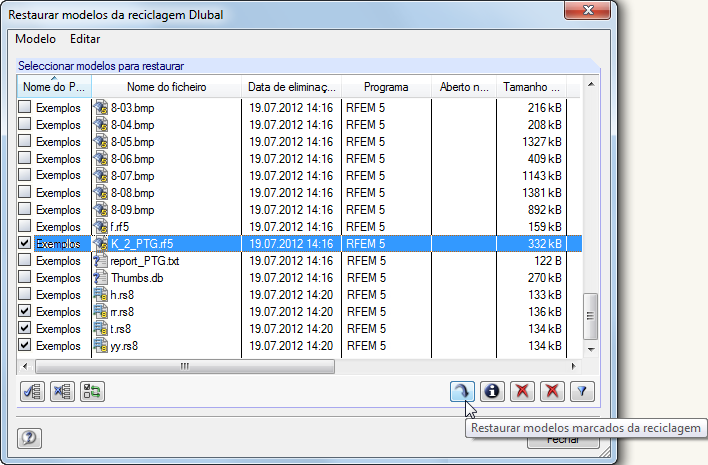Open the model info button
This screenshot has height=465, width=708.
(x=492, y=391)
